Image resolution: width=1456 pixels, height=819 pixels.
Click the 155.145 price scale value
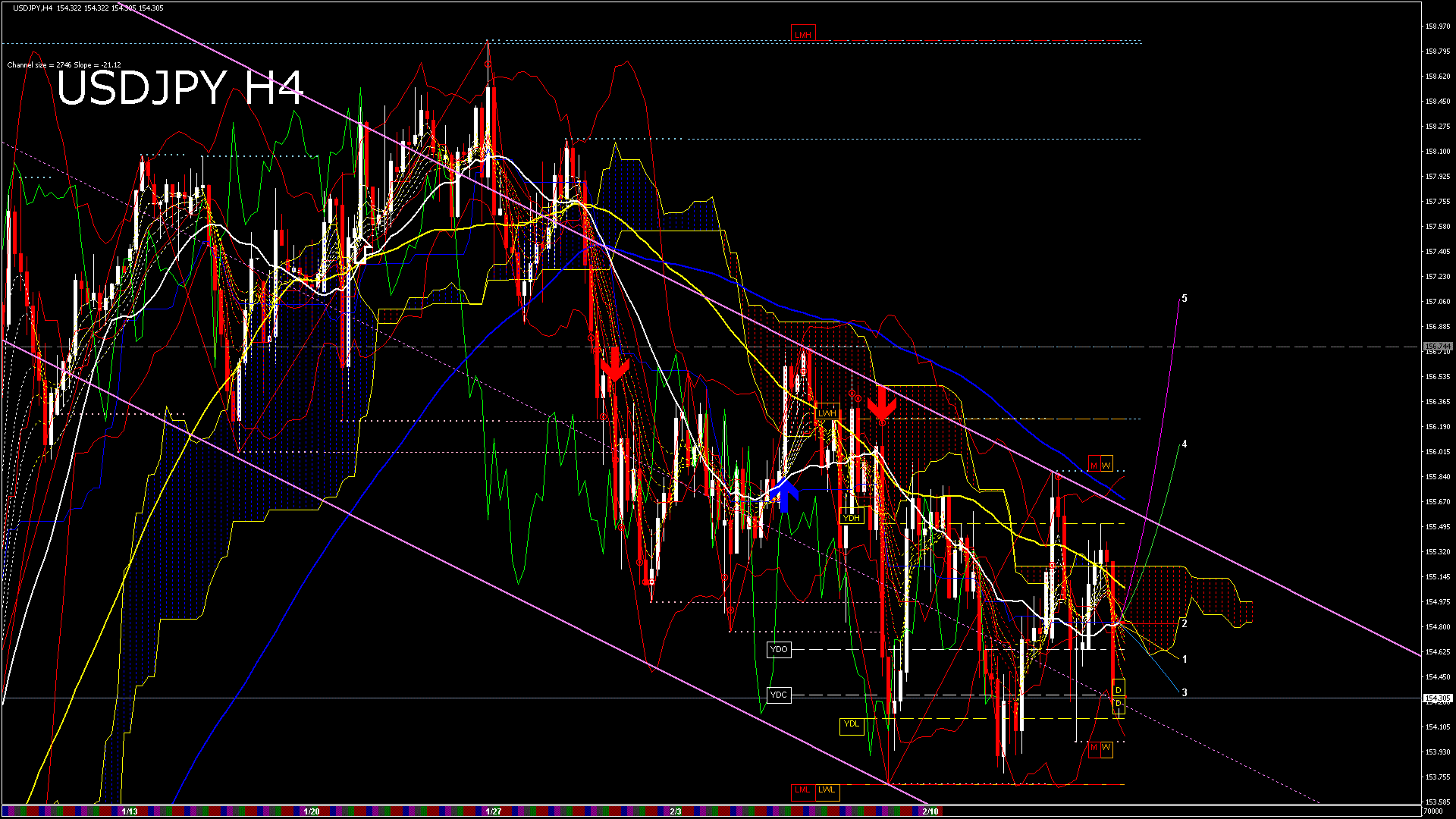(1437, 577)
